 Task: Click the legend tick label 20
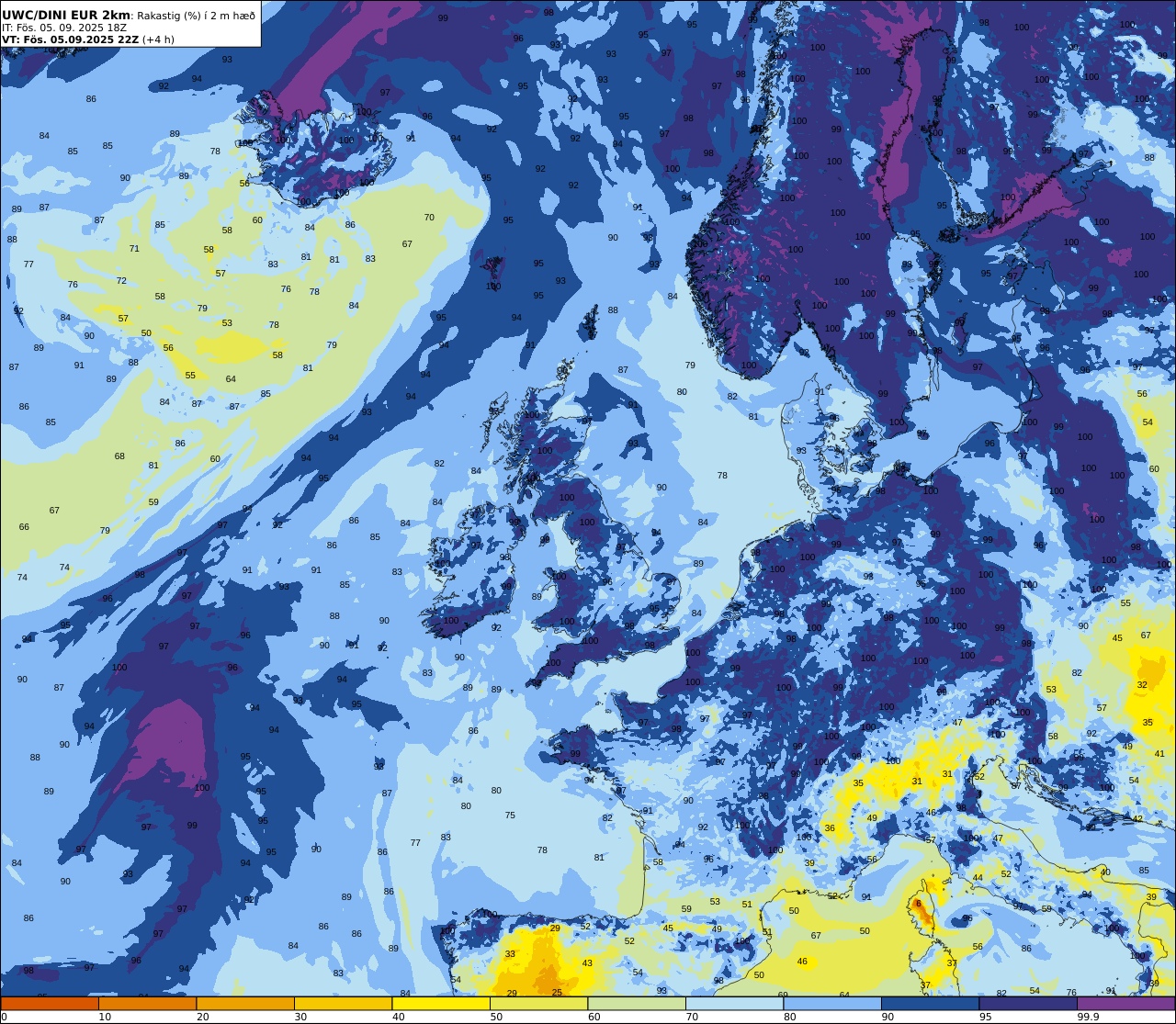coord(202,1017)
